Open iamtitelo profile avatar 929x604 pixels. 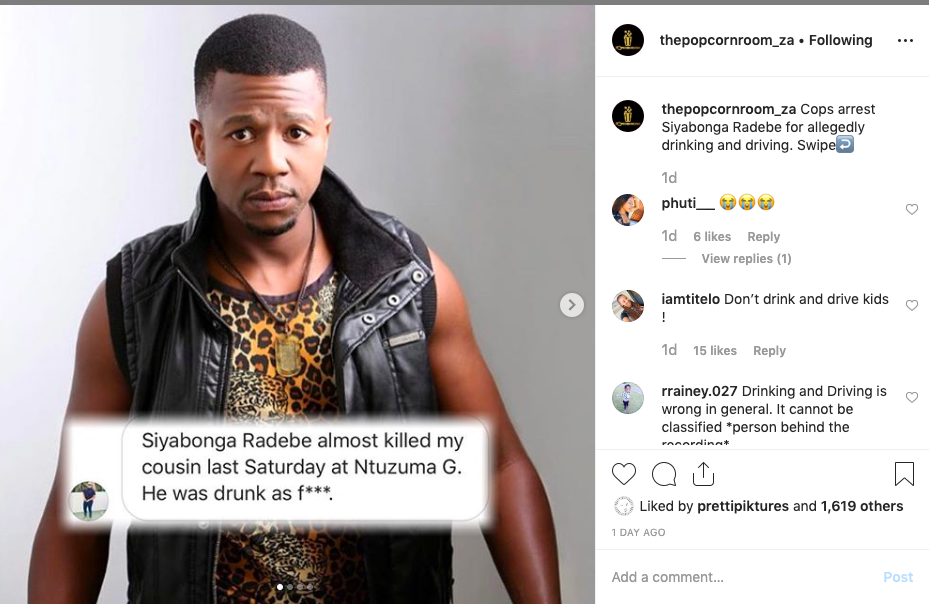coord(628,306)
